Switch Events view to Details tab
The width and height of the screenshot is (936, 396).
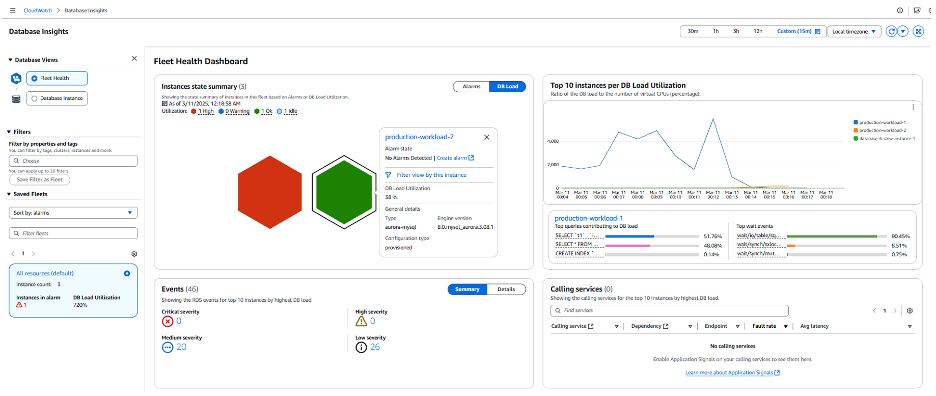tap(506, 289)
